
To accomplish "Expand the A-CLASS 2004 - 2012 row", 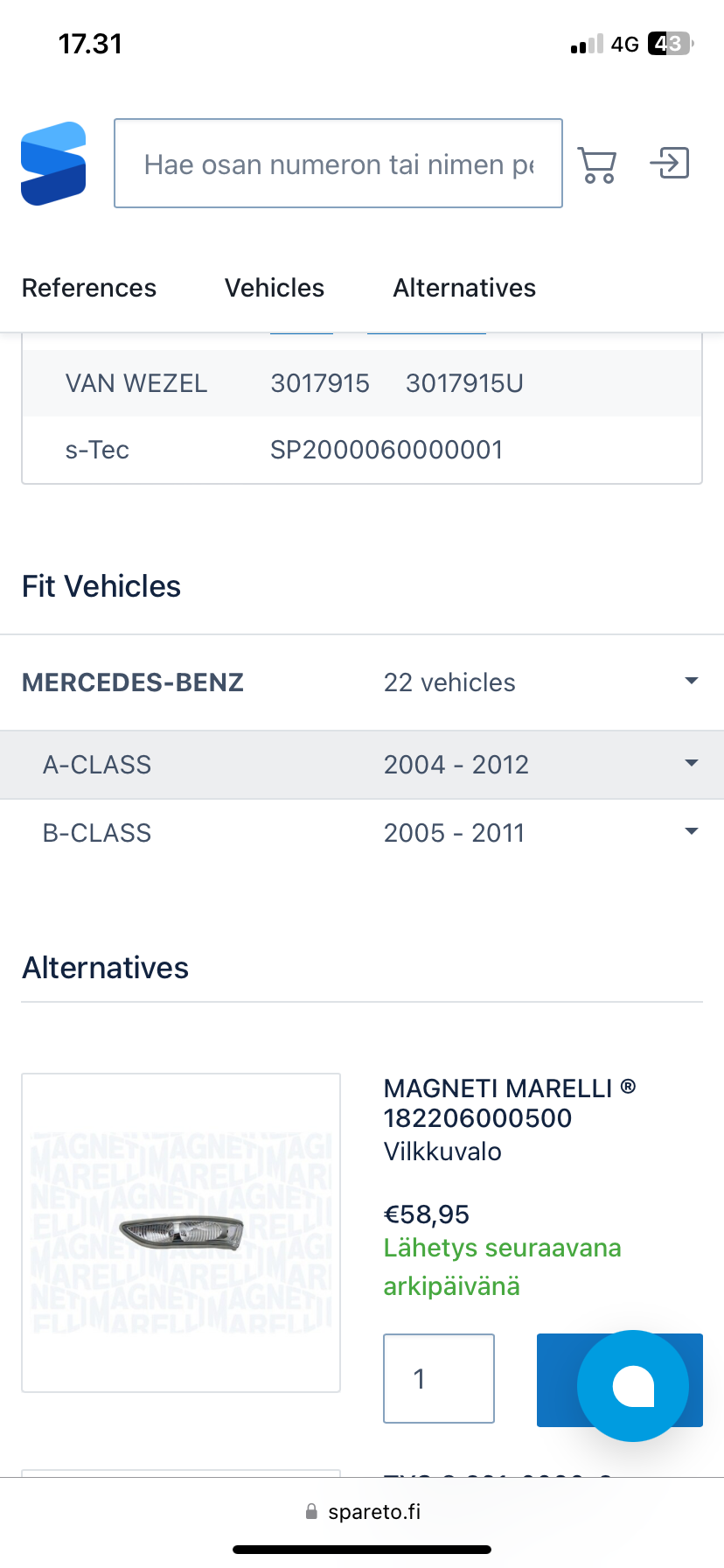I will point(691,764).
